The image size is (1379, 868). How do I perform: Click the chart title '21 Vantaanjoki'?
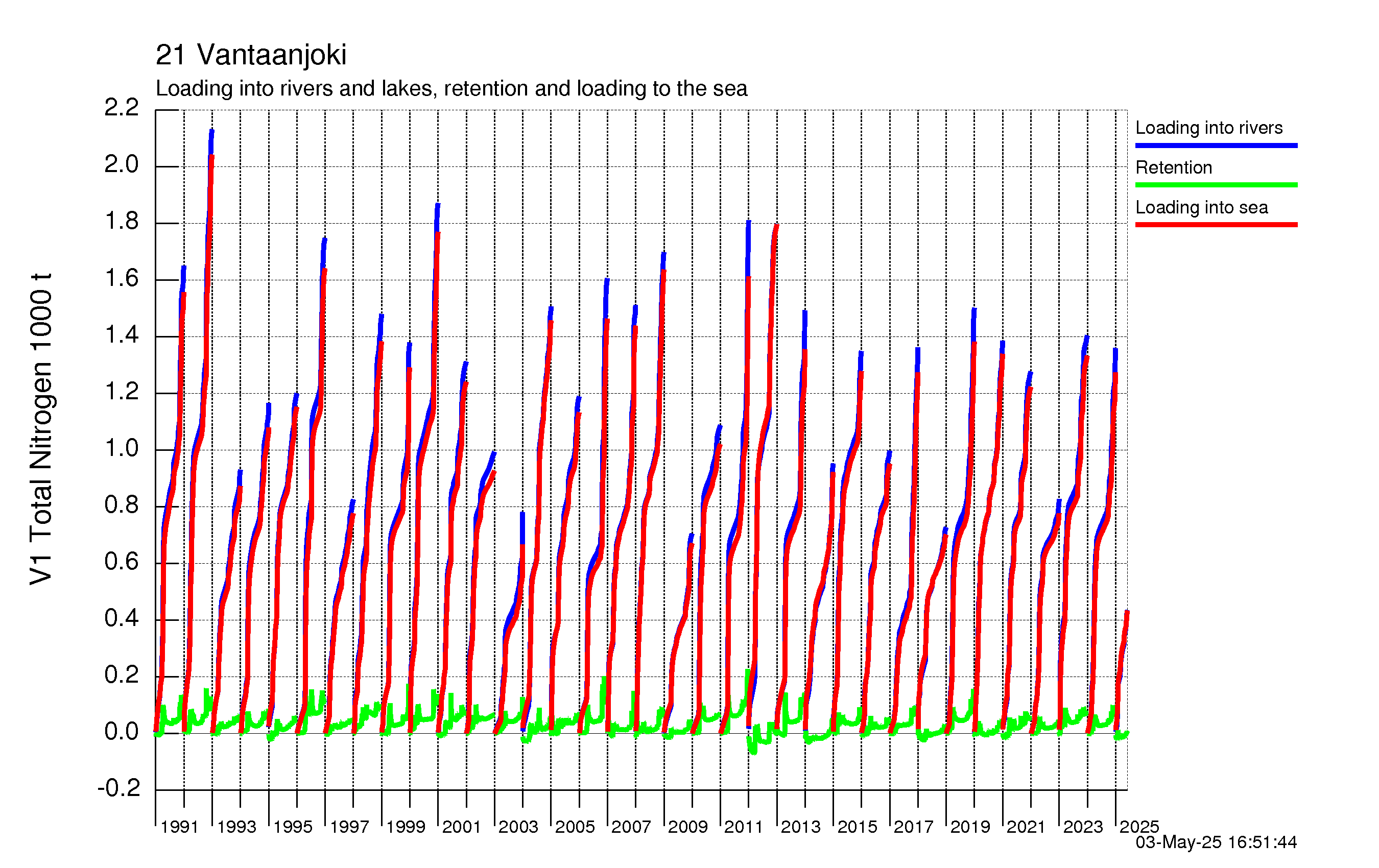(x=251, y=56)
